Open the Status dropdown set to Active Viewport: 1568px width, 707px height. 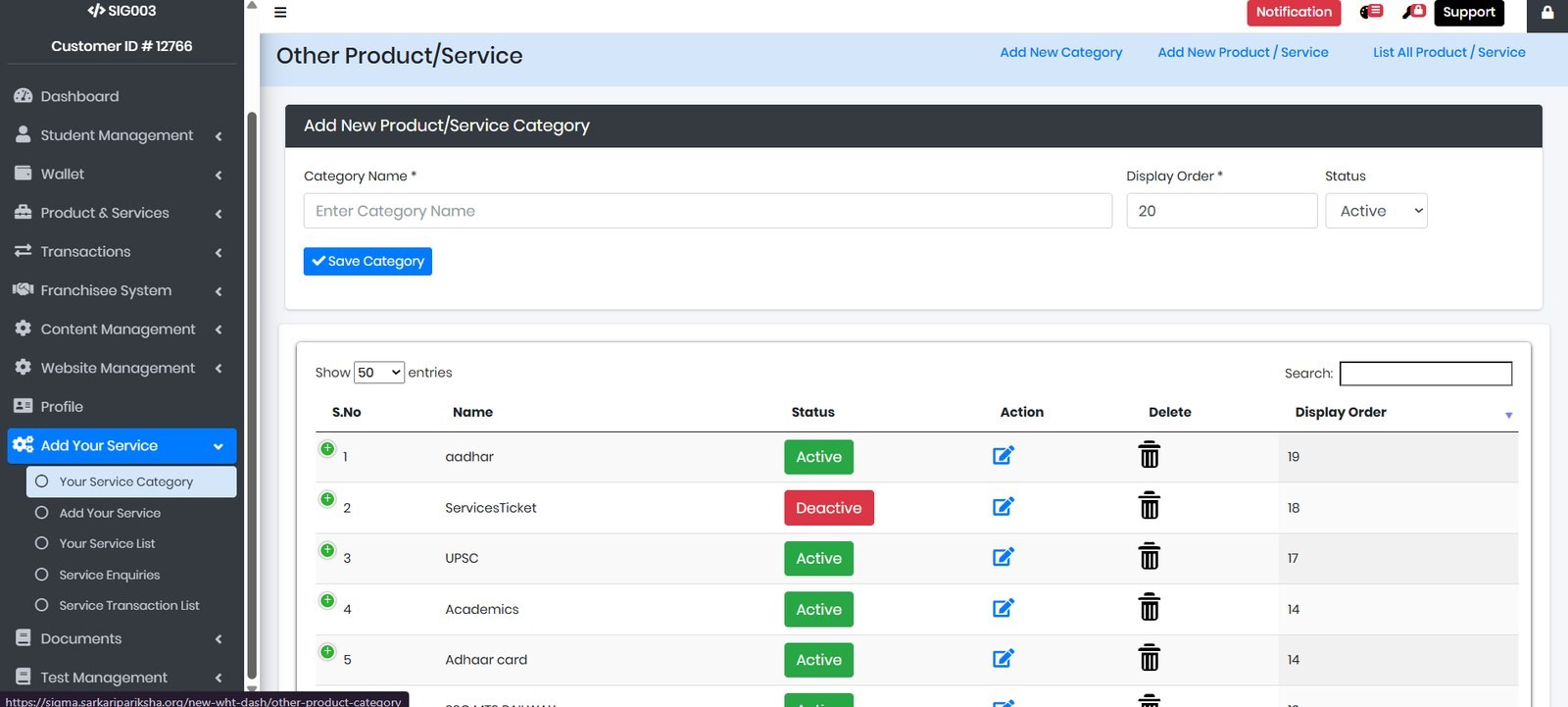tap(1376, 211)
